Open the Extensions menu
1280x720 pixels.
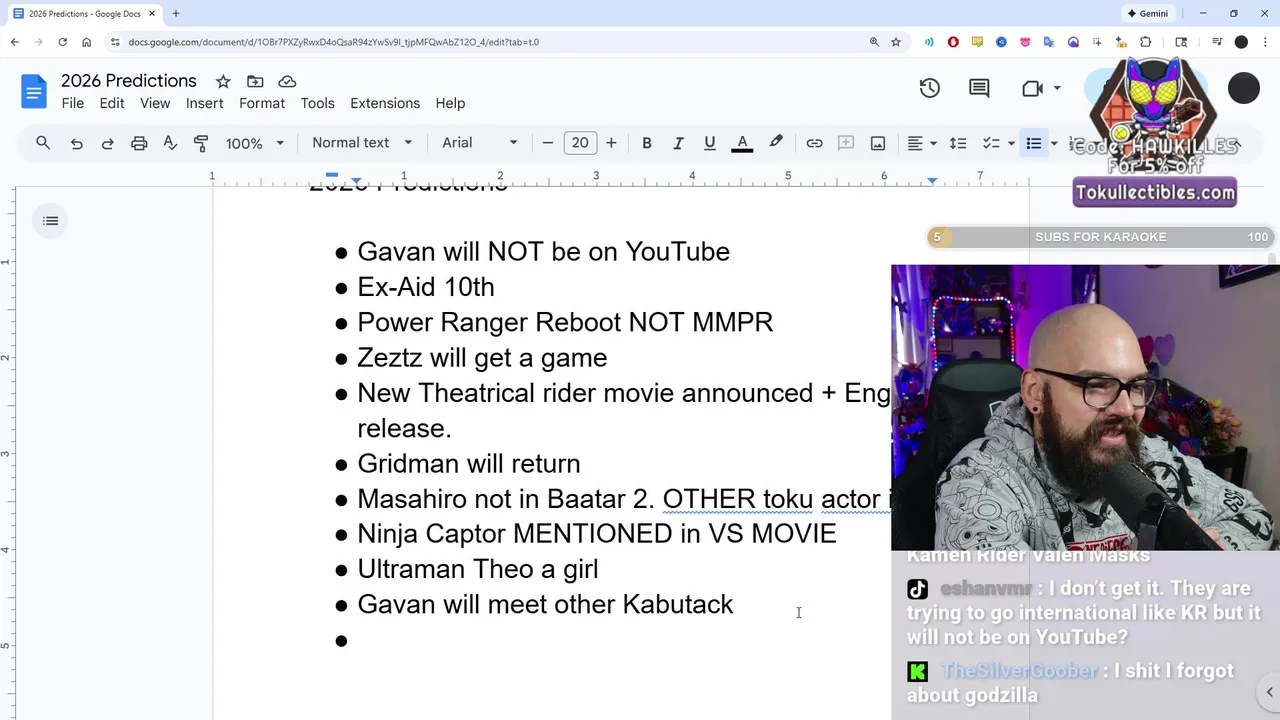click(x=385, y=103)
